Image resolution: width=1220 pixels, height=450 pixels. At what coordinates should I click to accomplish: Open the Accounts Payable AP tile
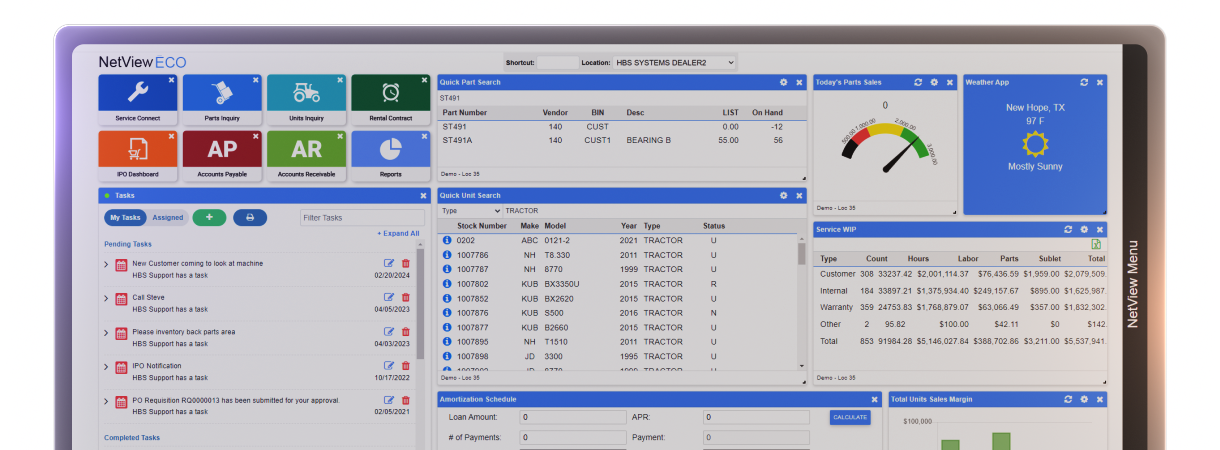pos(222,156)
